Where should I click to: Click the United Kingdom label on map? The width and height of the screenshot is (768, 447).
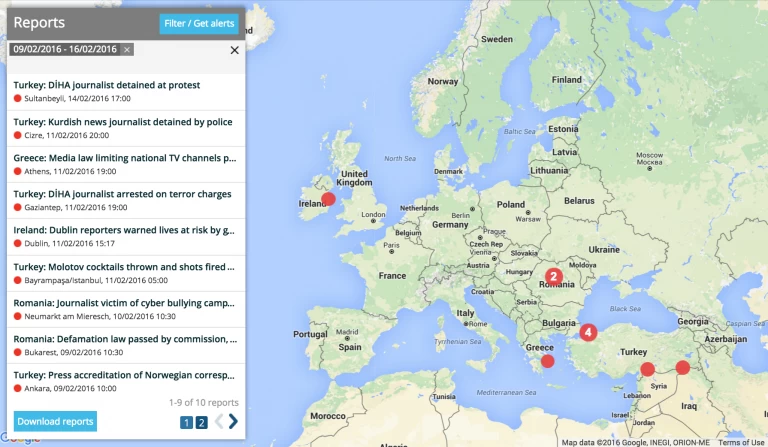pos(355,178)
